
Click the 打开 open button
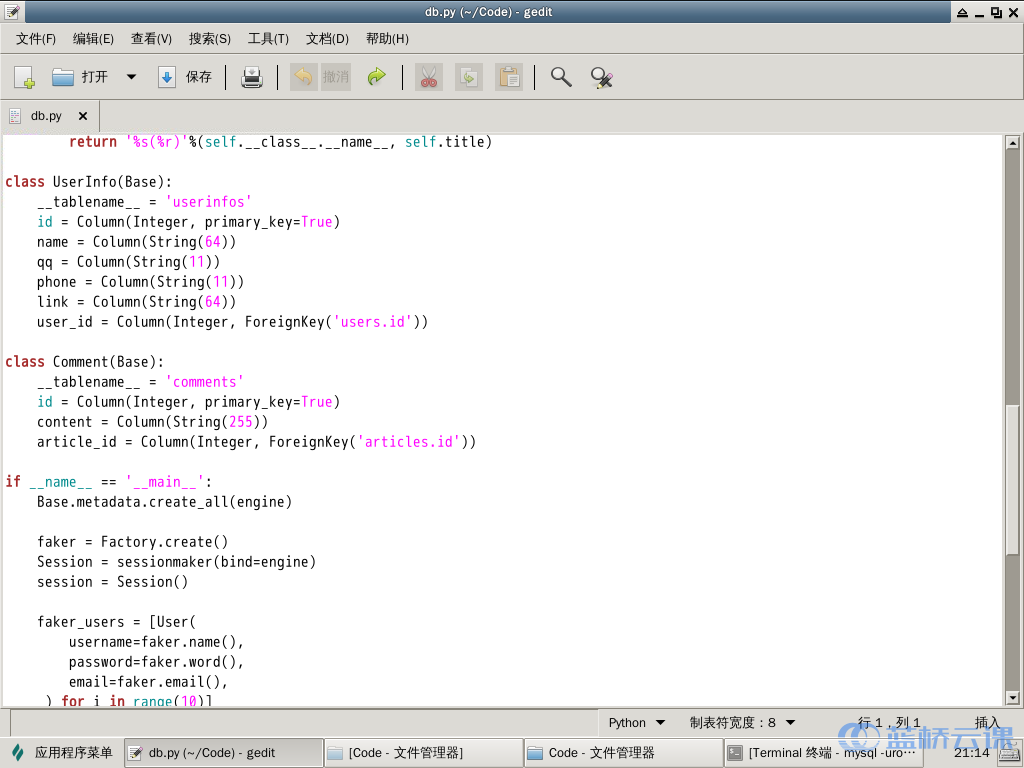[81, 77]
